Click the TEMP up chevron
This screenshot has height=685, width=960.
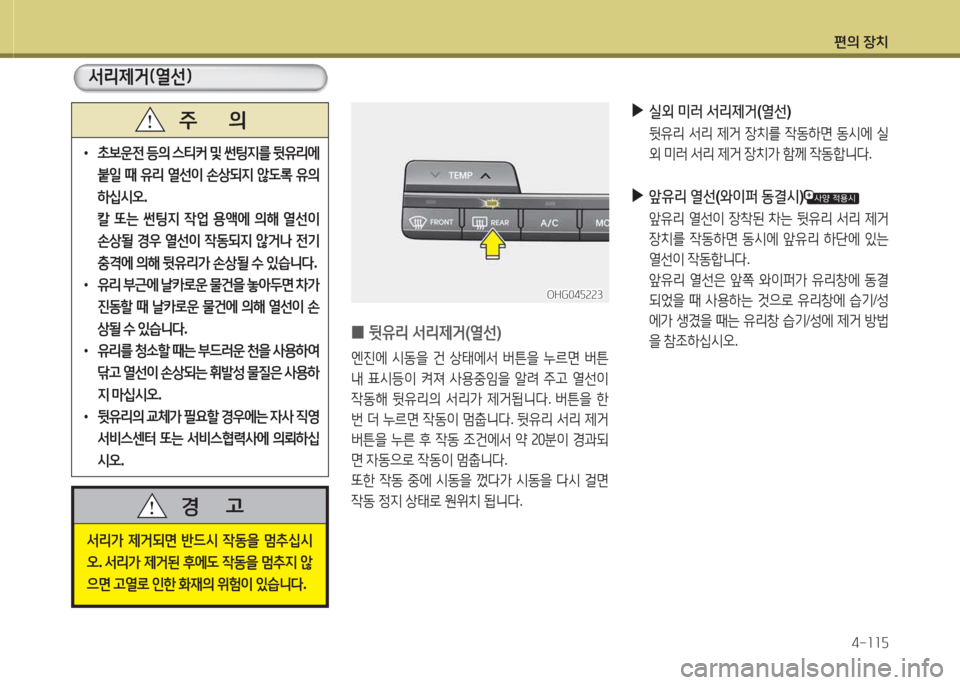point(485,174)
